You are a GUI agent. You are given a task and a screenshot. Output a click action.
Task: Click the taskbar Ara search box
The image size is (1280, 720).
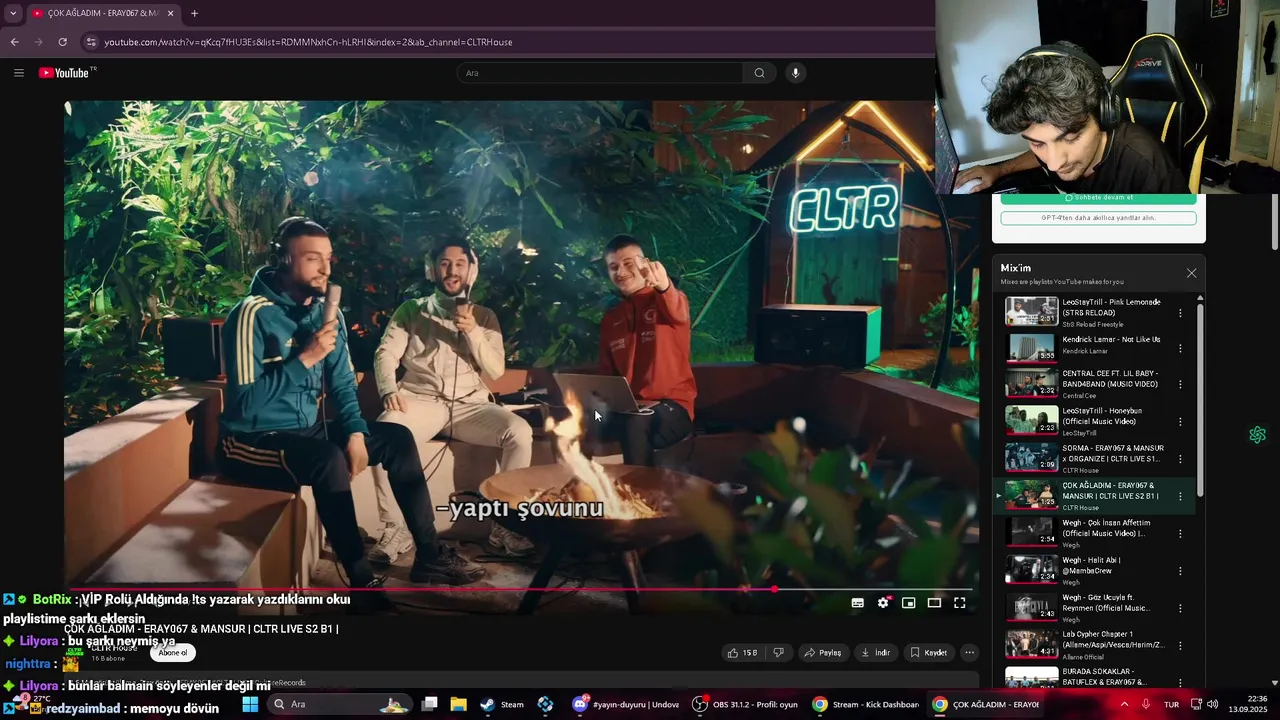click(340, 704)
